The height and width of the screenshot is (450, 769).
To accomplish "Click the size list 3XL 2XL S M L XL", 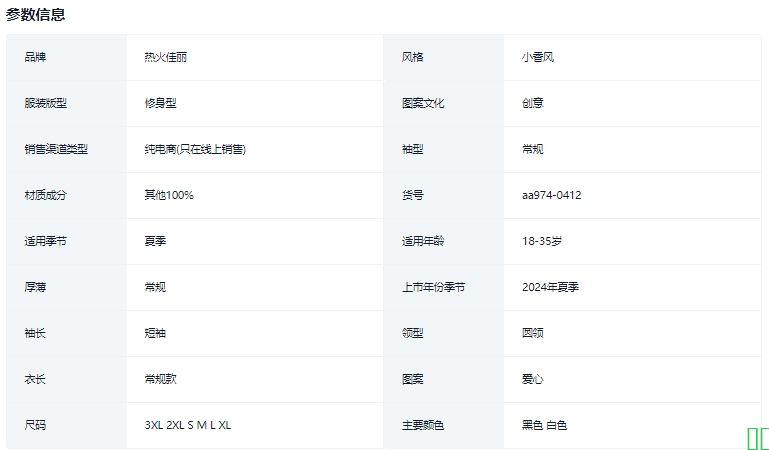I will pos(188,425).
